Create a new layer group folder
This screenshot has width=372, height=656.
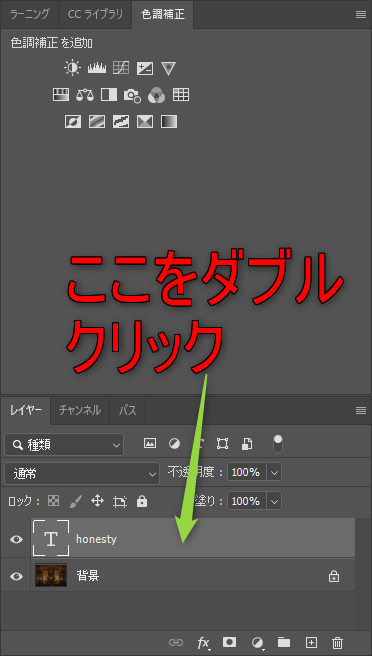[x=284, y=642]
